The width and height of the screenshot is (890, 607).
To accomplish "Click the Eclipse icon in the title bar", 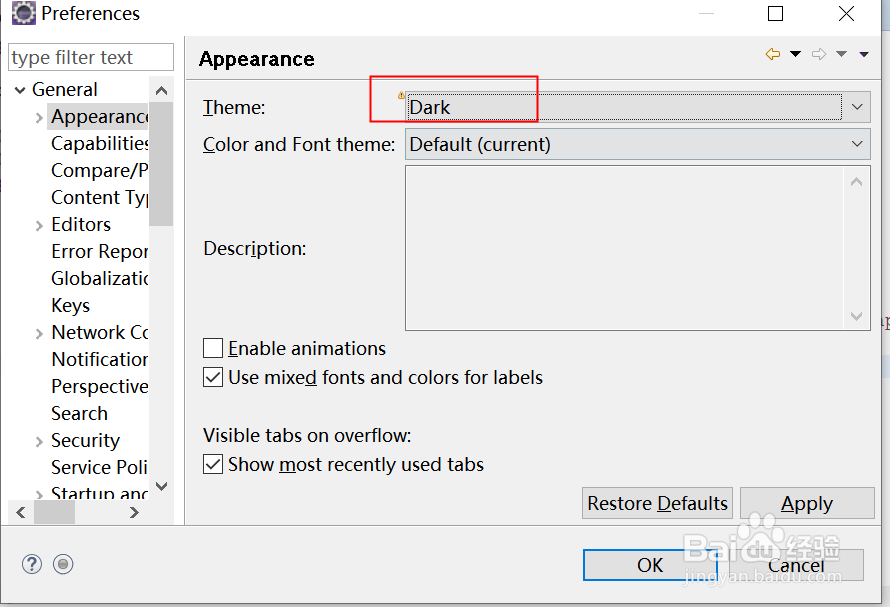I will (23, 14).
